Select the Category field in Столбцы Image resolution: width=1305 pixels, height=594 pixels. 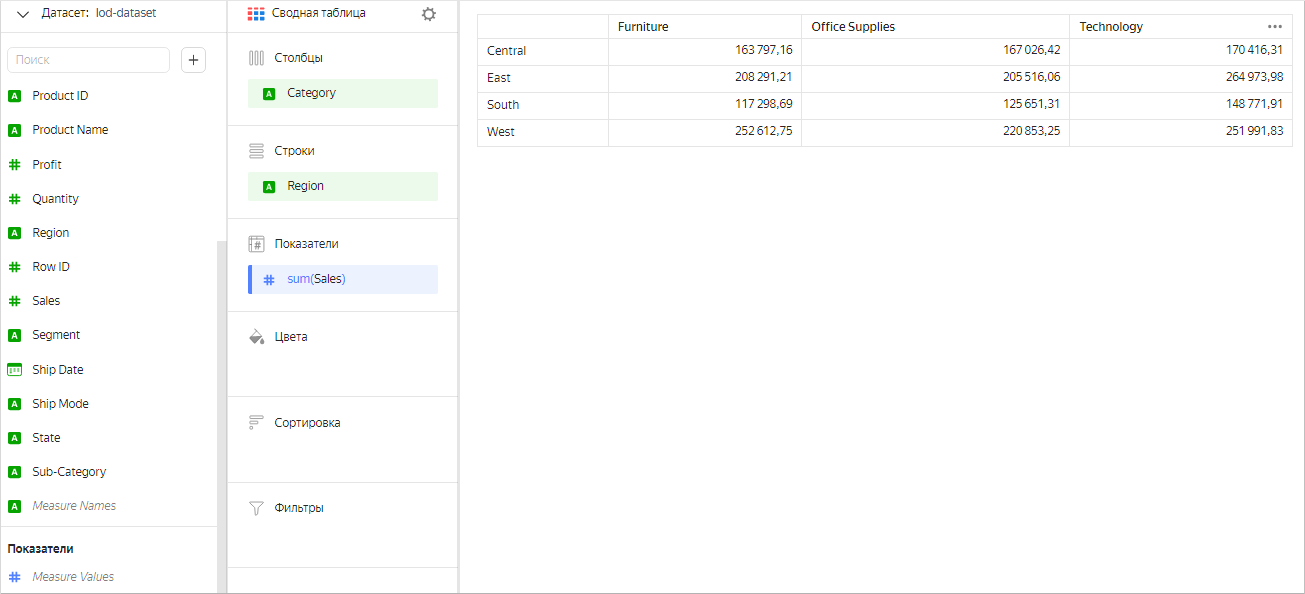[x=342, y=93]
